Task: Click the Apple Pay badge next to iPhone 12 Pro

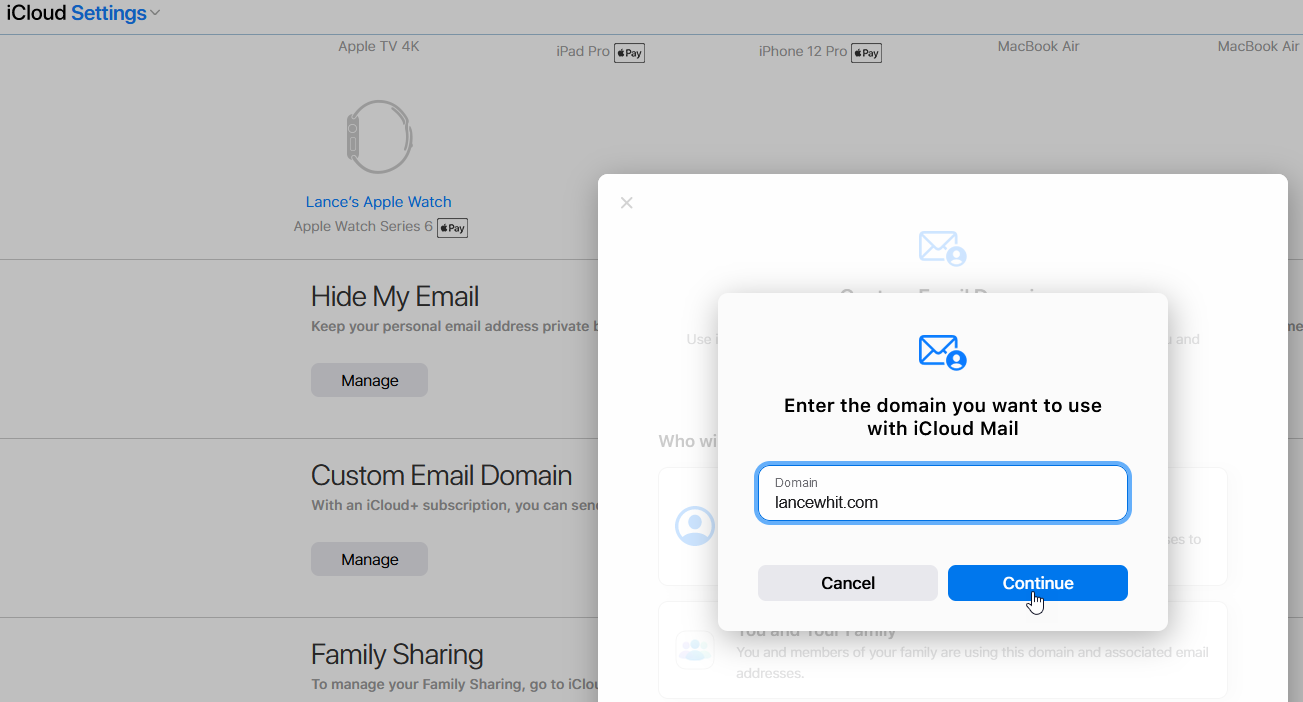Action: (866, 53)
